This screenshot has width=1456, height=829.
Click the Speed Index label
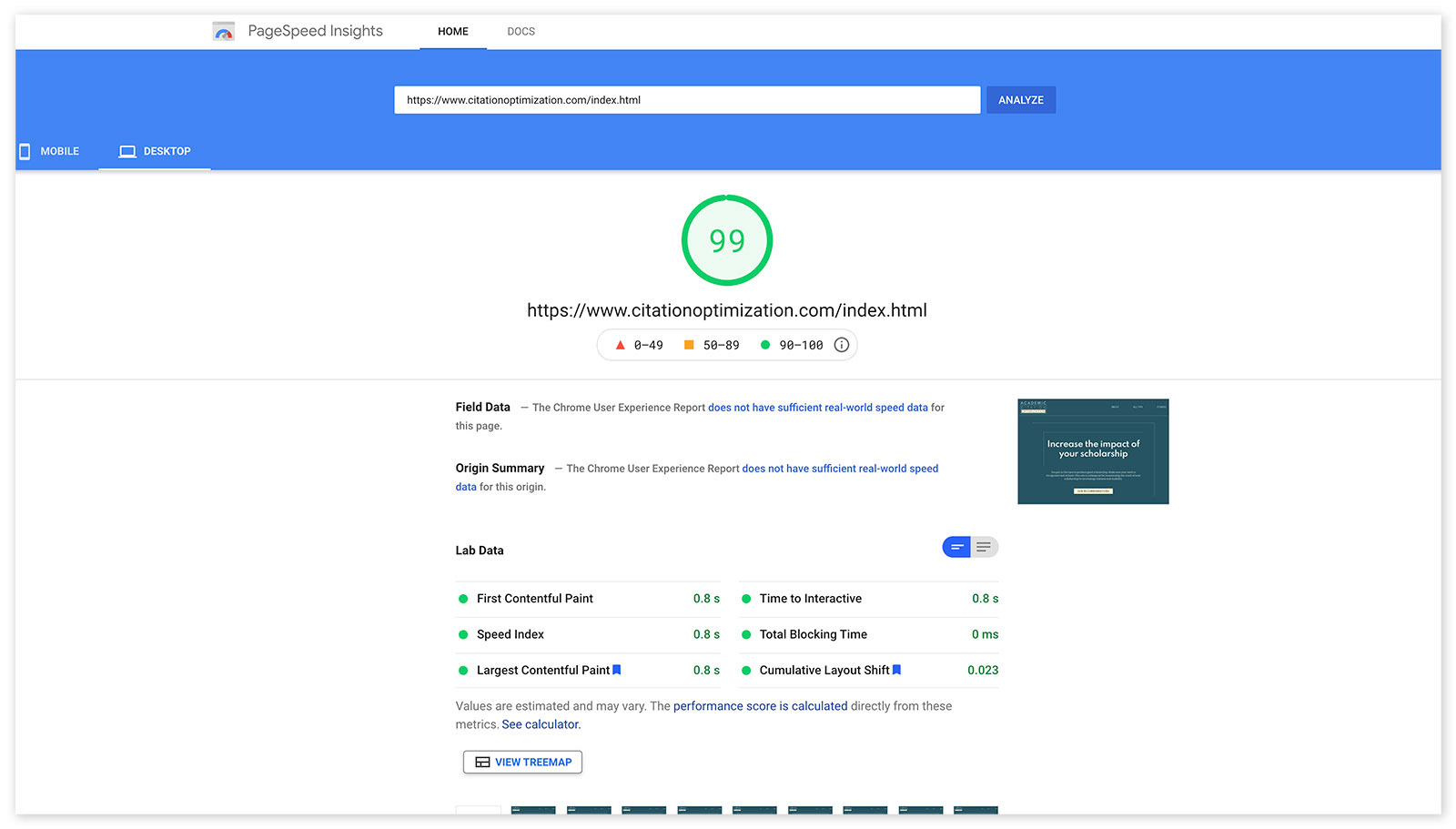(x=511, y=634)
